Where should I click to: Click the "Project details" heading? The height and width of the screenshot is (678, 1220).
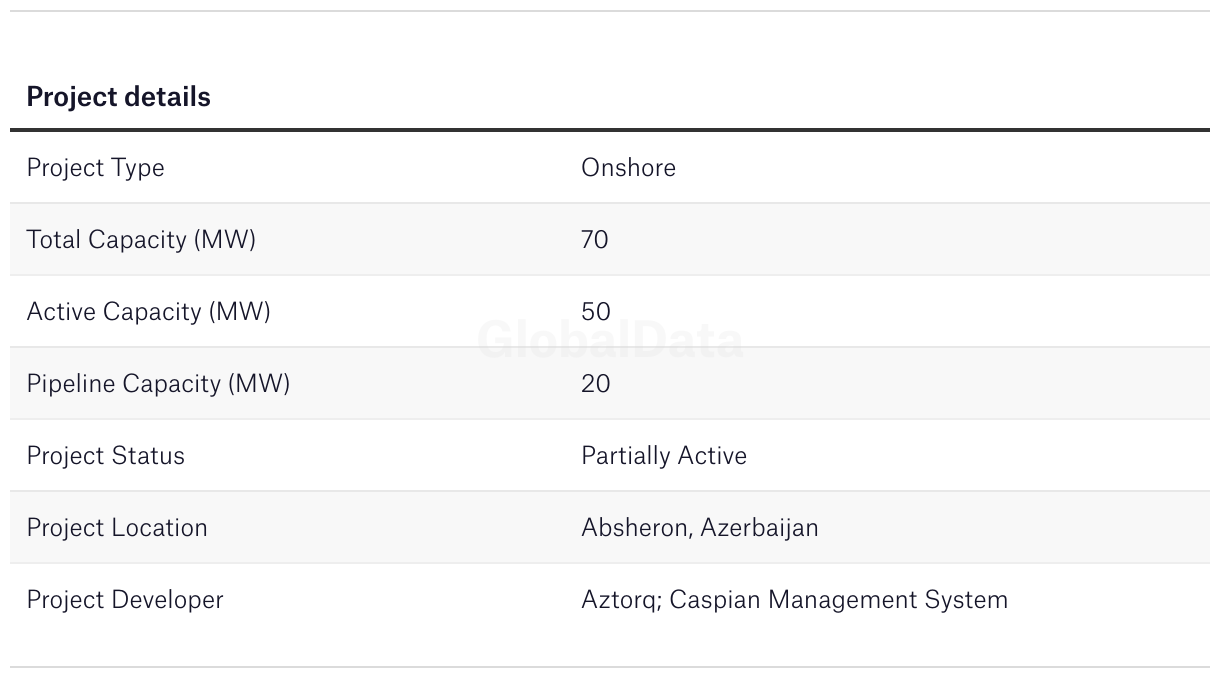click(x=118, y=97)
